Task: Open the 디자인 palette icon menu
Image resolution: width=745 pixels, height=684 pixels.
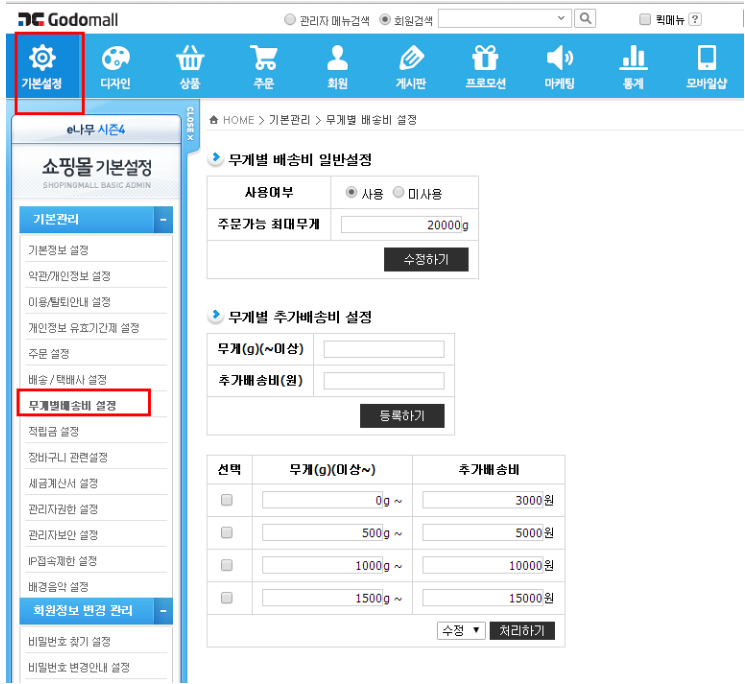Action: click(x=115, y=59)
